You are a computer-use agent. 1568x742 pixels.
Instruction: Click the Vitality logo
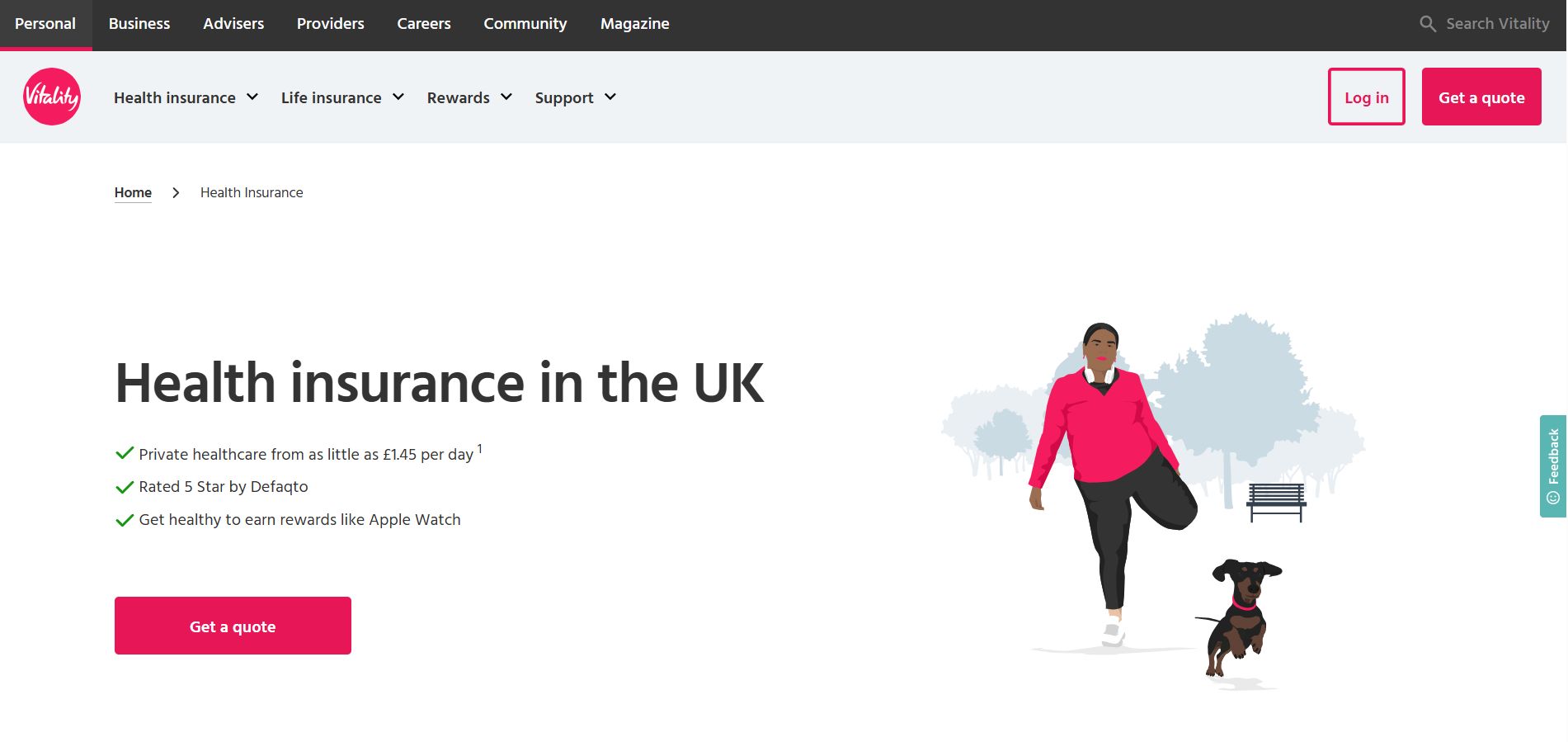coord(52,97)
